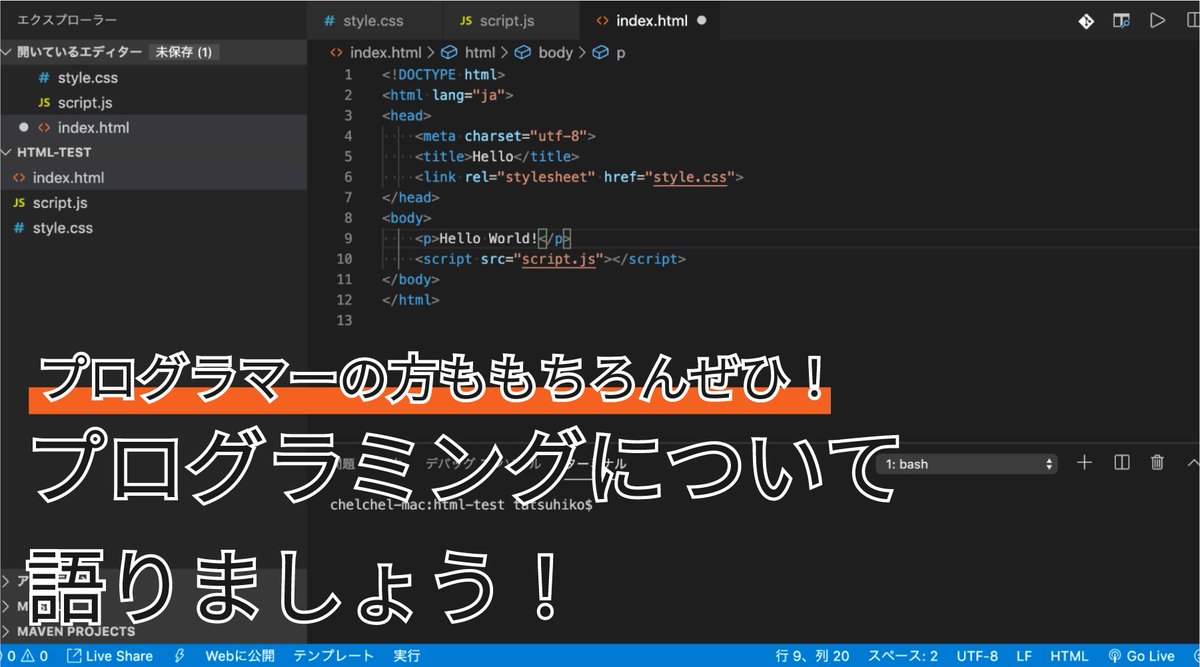
Task: Click the feedback icon beside Live Share
Action: [180, 656]
